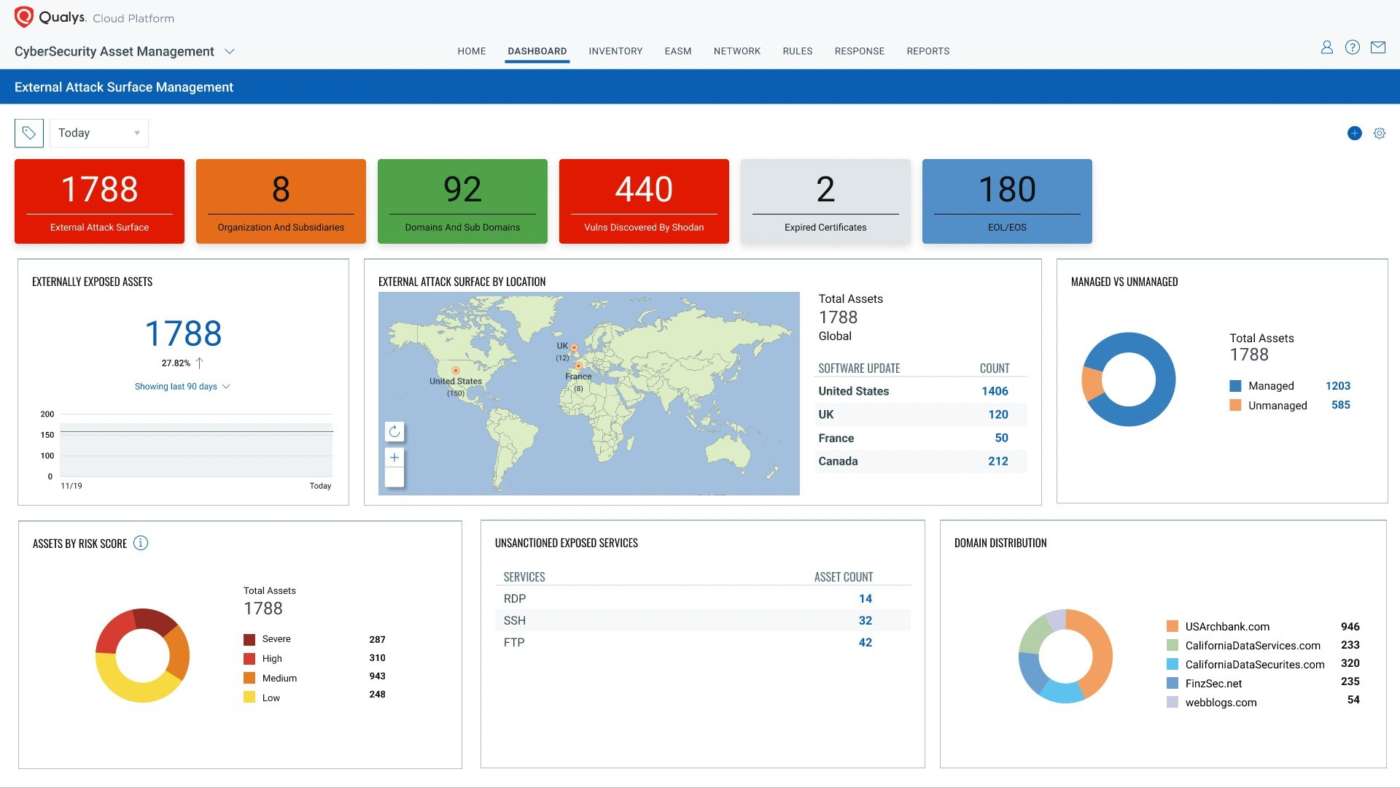Add a widget with the blue plus icon

pyautogui.click(x=1355, y=132)
